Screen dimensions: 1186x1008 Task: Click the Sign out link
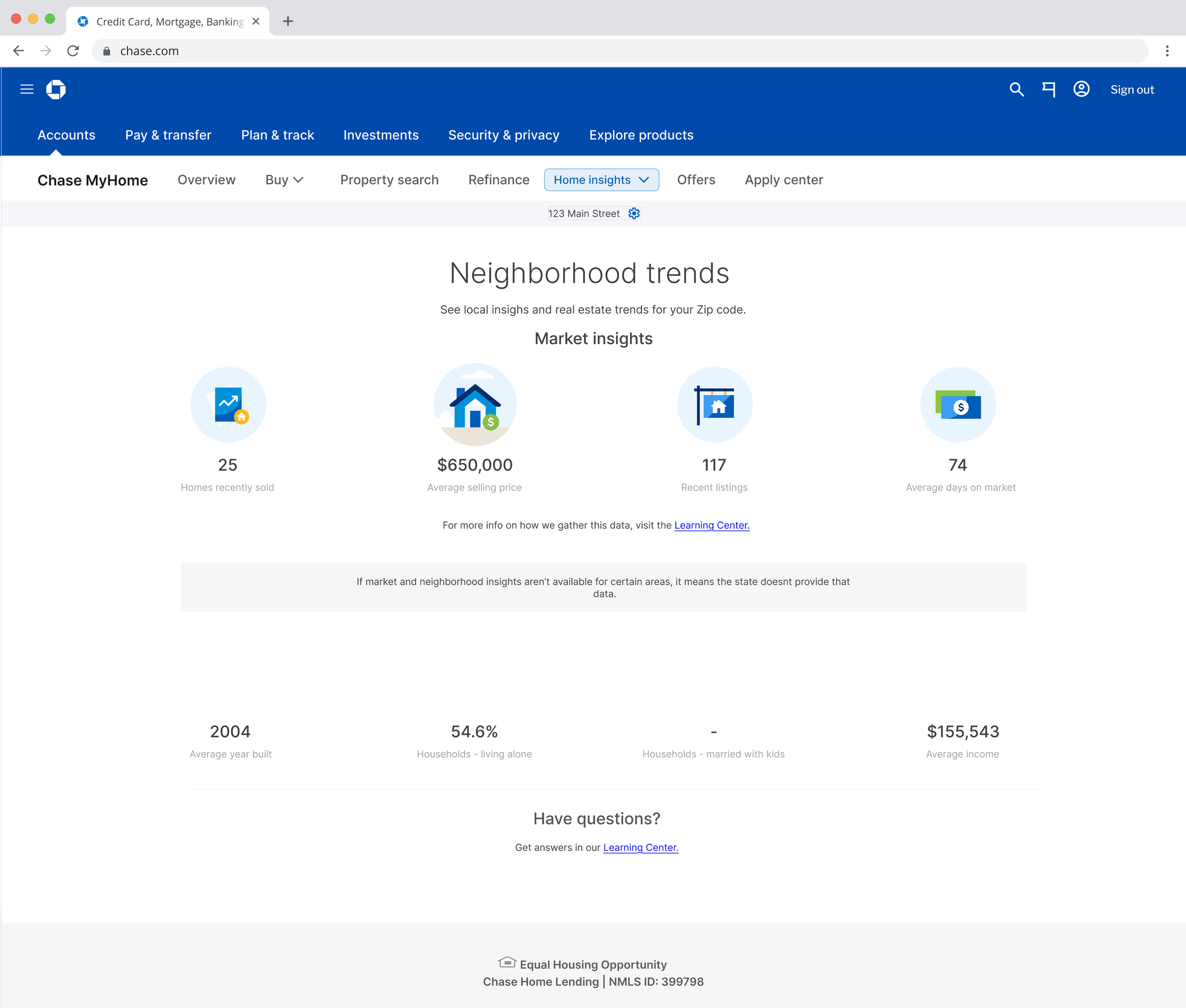pyautogui.click(x=1132, y=90)
